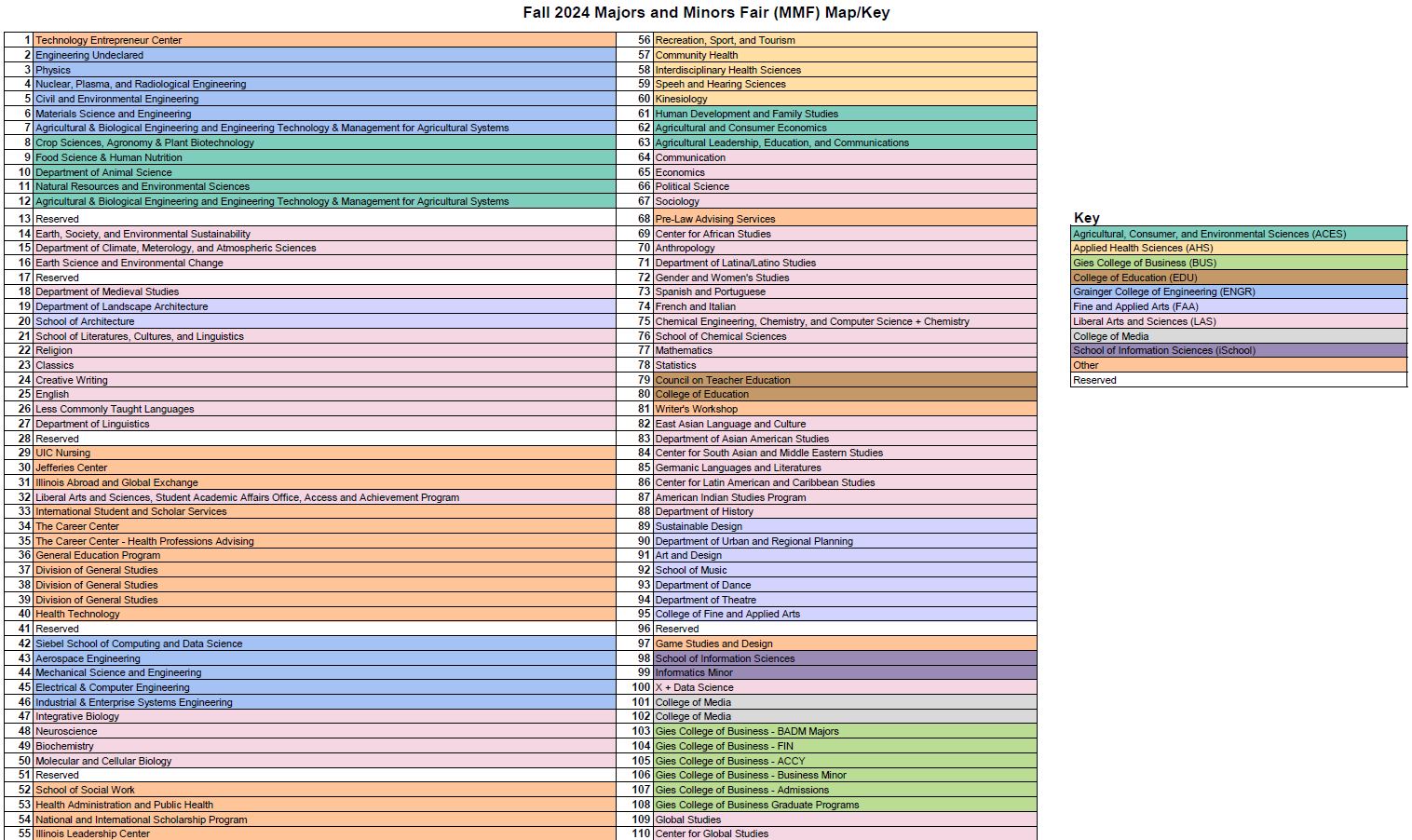Click the 'Biochemistry' entry
Screen dimensions: 1412x840
(324, 746)
